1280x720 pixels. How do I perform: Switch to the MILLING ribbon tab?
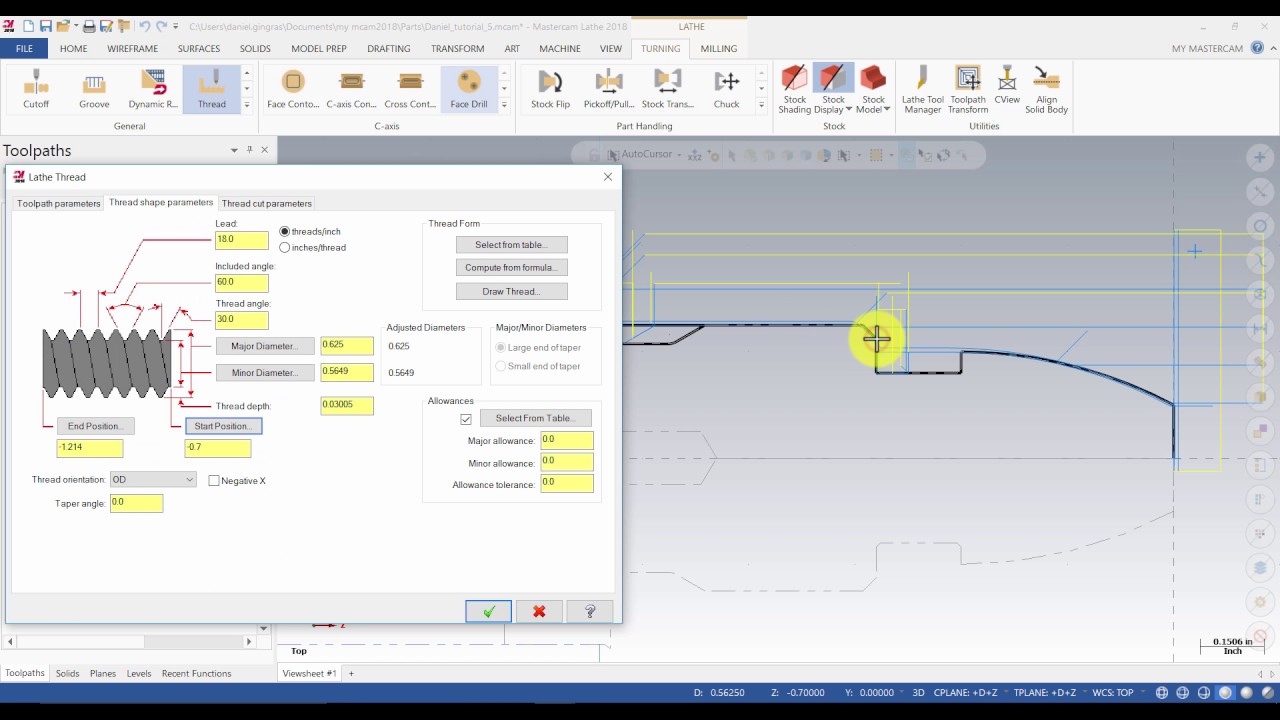tap(719, 48)
